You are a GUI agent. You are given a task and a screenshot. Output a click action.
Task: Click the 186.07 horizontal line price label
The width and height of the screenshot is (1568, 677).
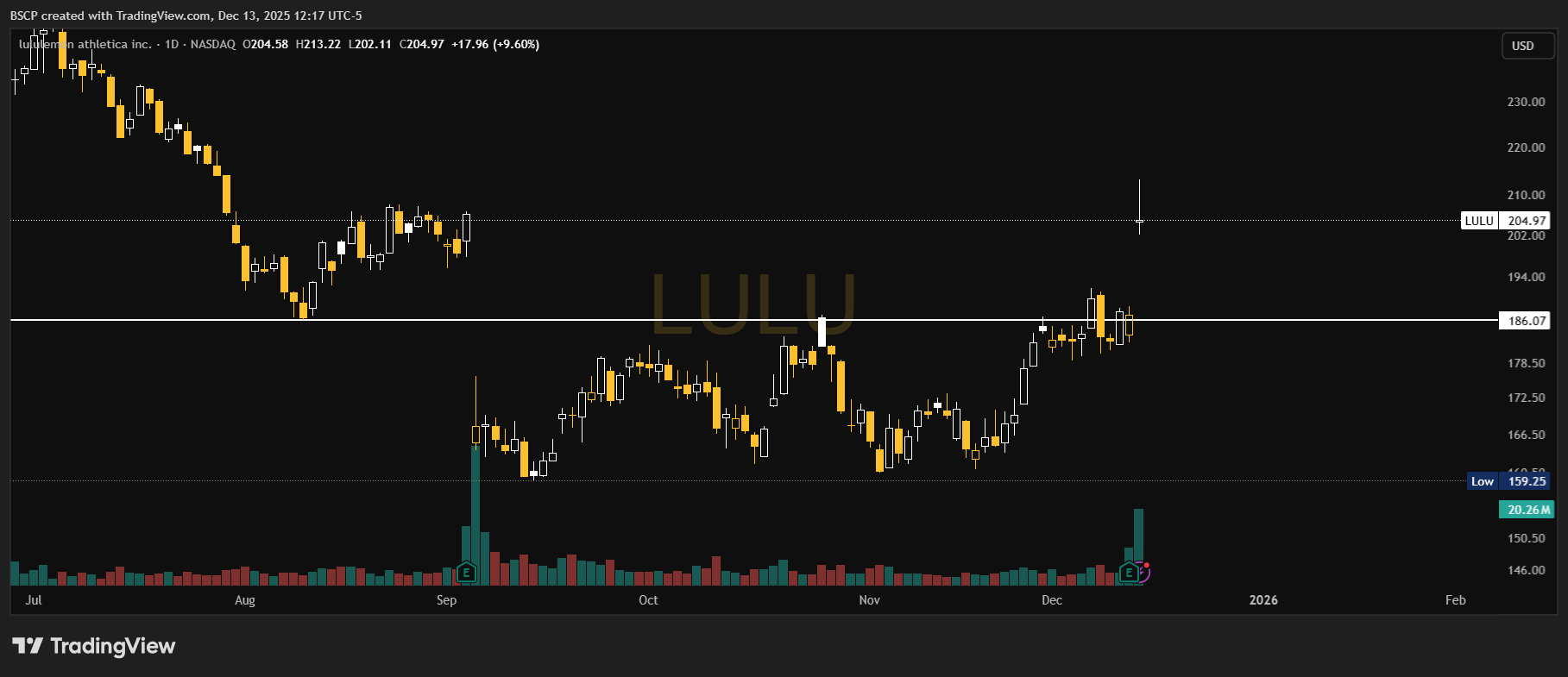tap(1527, 321)
